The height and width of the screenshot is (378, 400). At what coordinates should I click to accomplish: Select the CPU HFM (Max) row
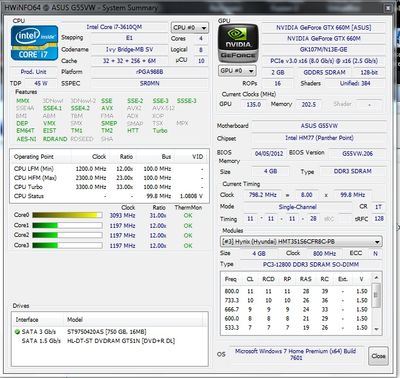coord(109,178)
